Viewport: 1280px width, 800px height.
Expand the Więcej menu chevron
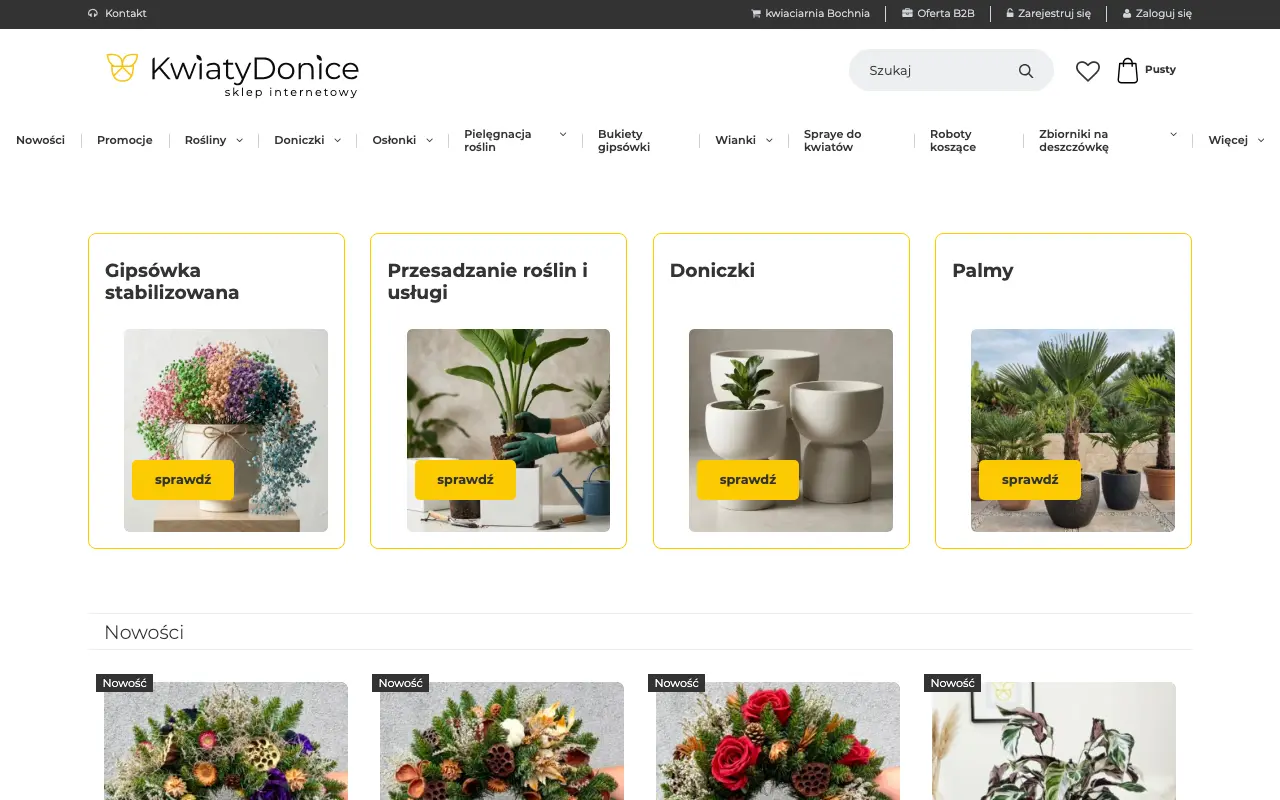pyautogui.click(x=1261, y=141)
